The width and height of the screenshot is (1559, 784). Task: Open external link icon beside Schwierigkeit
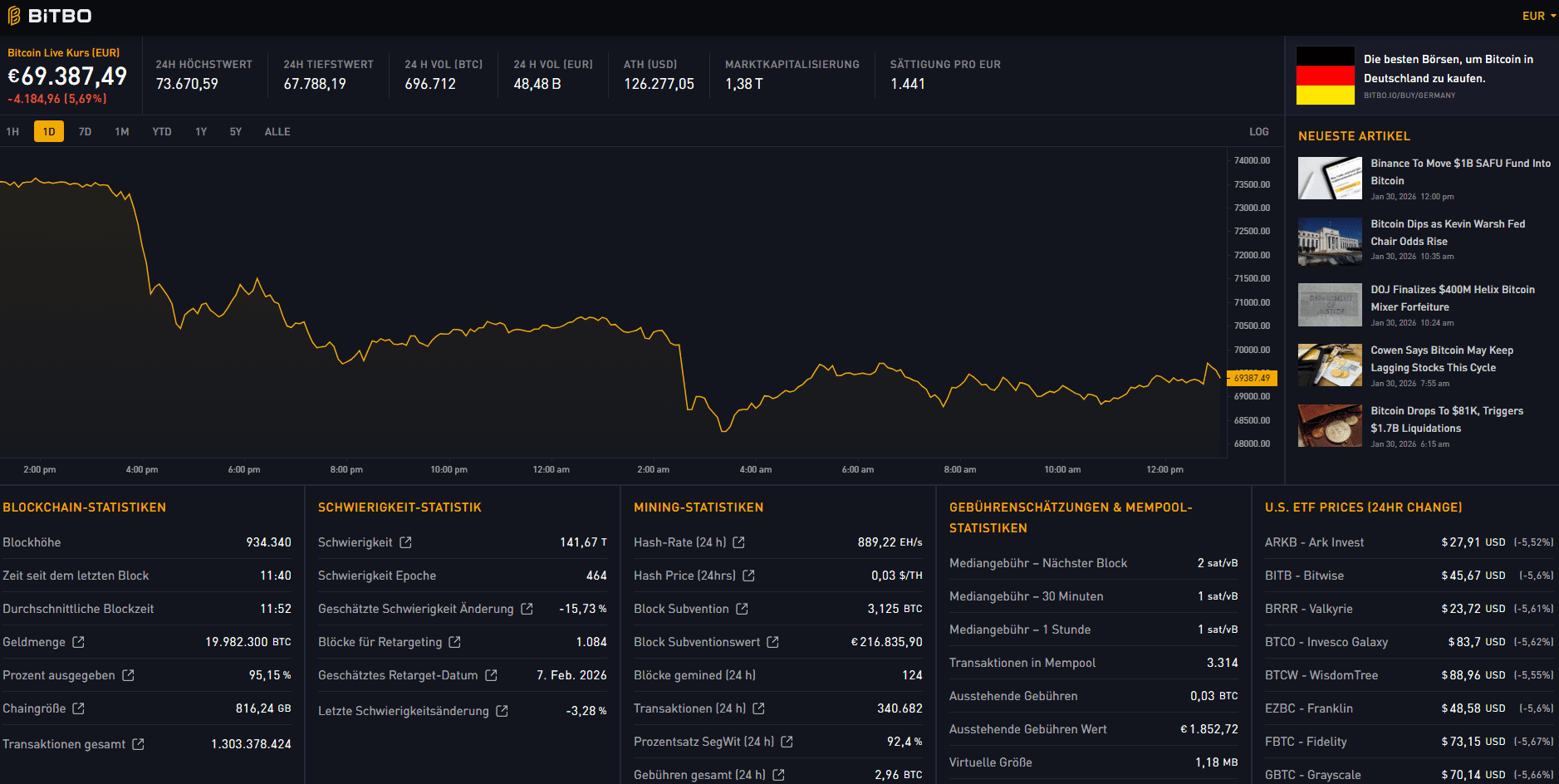coord(405,542)
